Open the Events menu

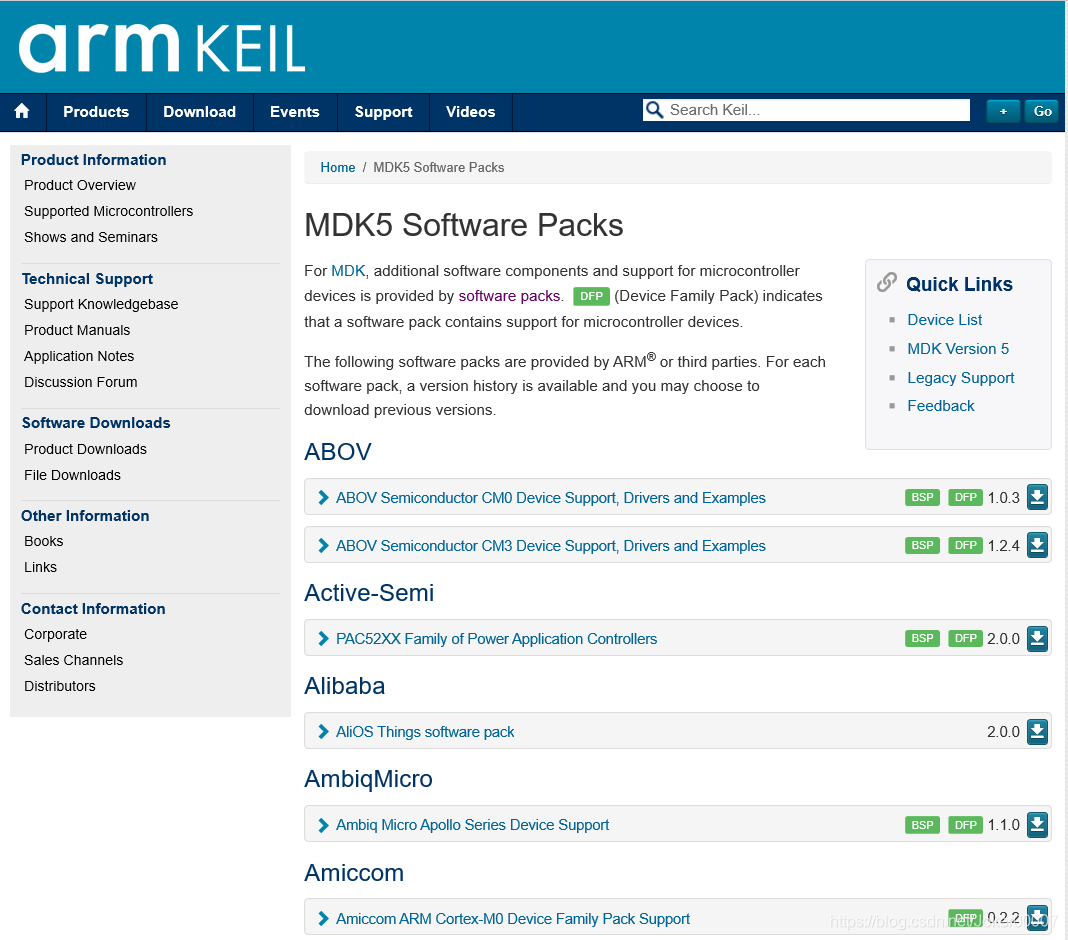pos(294,112)
